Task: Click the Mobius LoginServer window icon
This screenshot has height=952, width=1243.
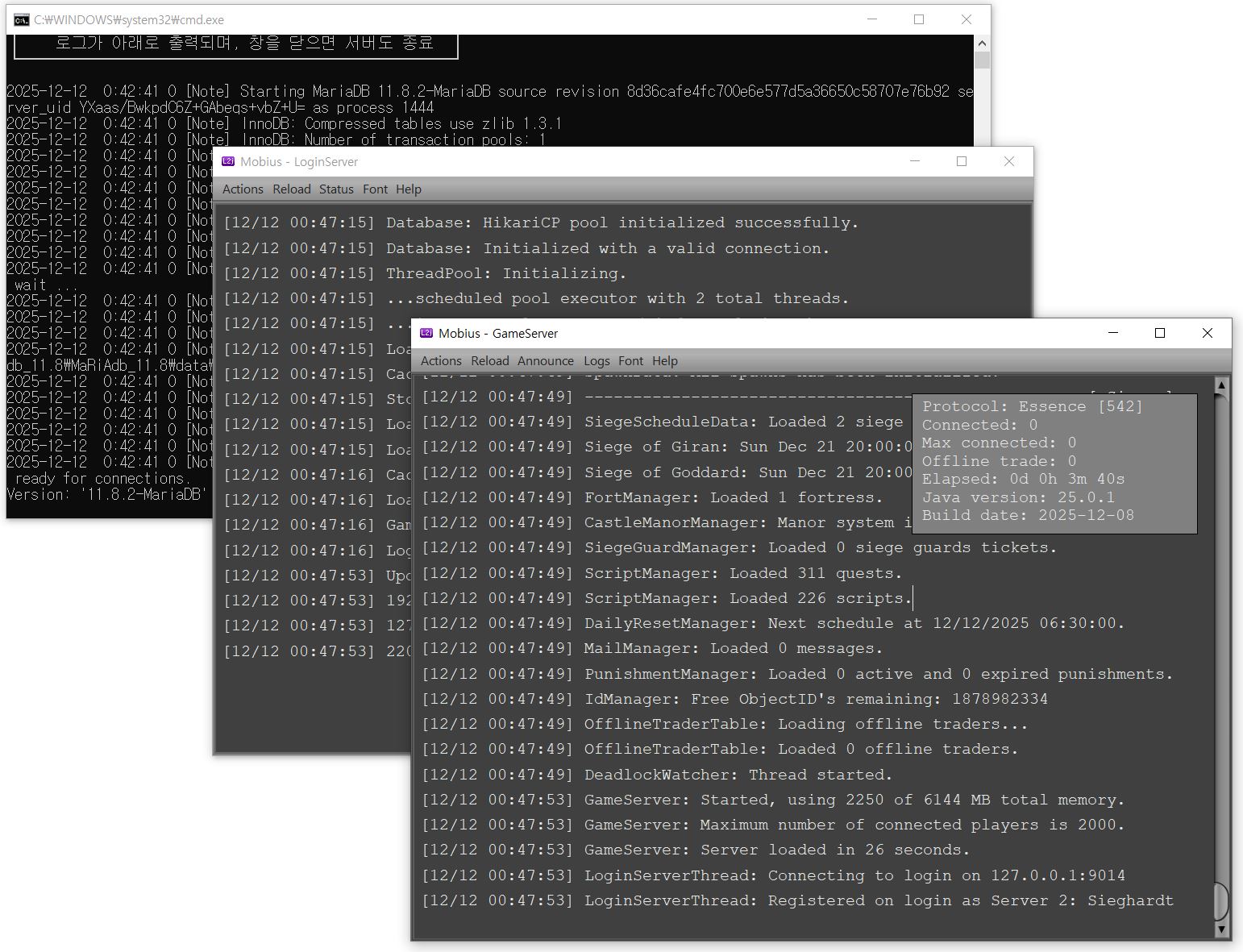Action: (x=228, y=162)
